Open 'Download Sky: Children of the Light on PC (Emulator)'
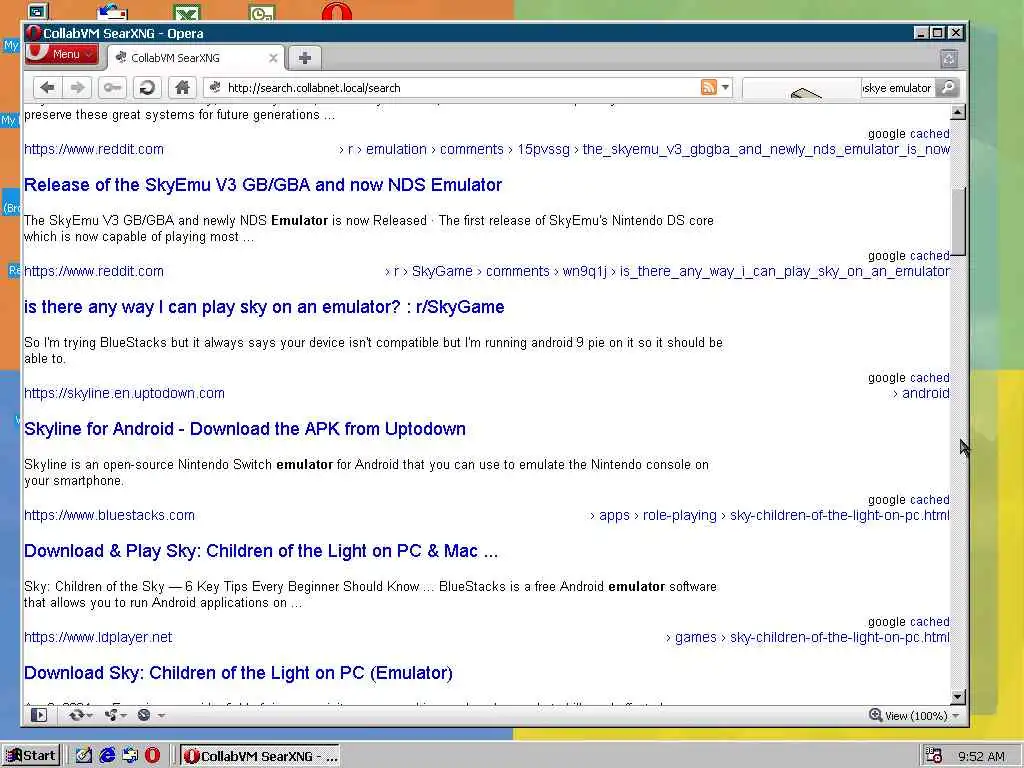The image size is (1024, 768). 238,673
